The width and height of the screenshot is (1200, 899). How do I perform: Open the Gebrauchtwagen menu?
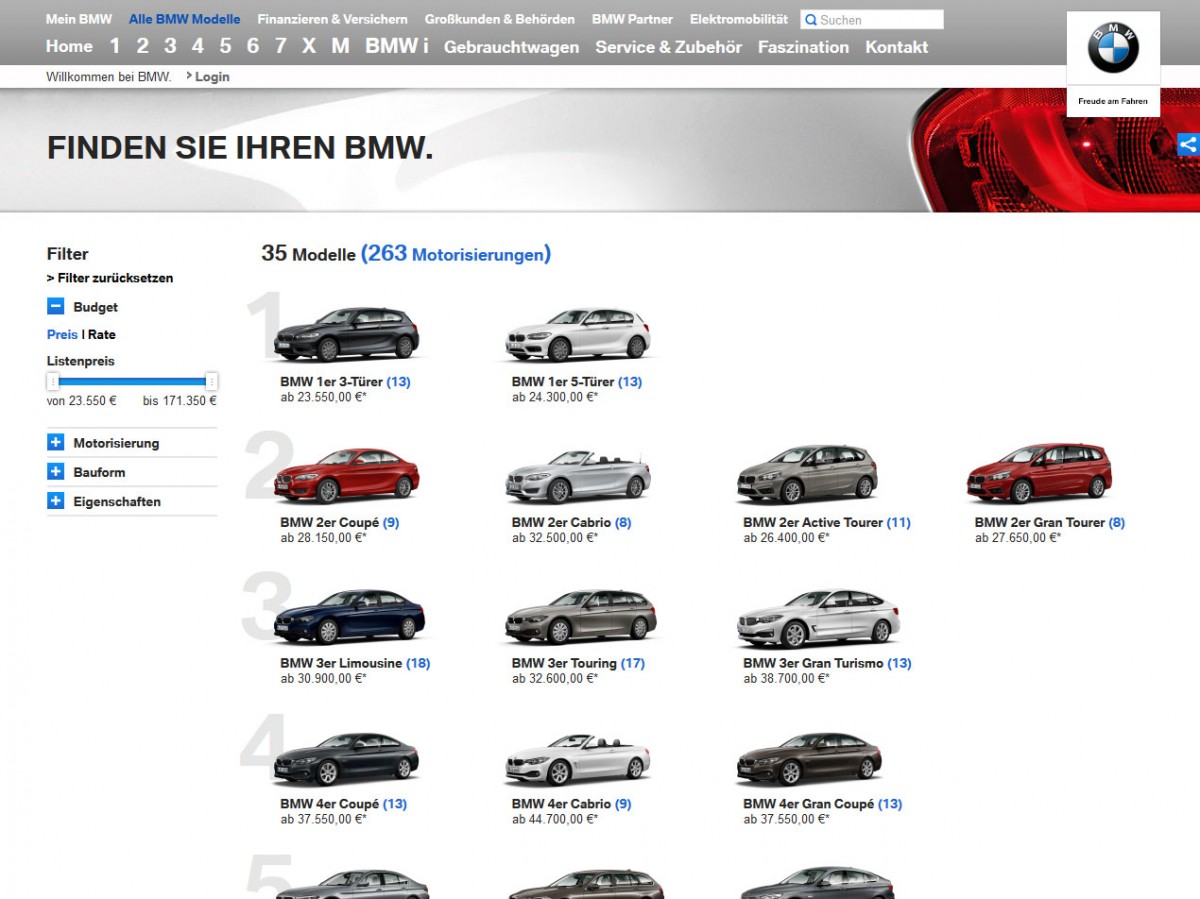tap(511, 46)
